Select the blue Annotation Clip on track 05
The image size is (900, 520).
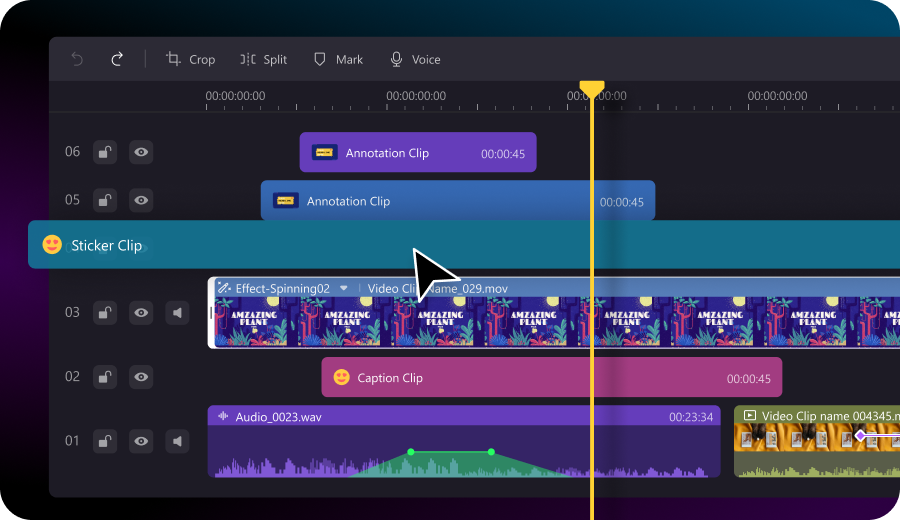click(x=457, y=201)
